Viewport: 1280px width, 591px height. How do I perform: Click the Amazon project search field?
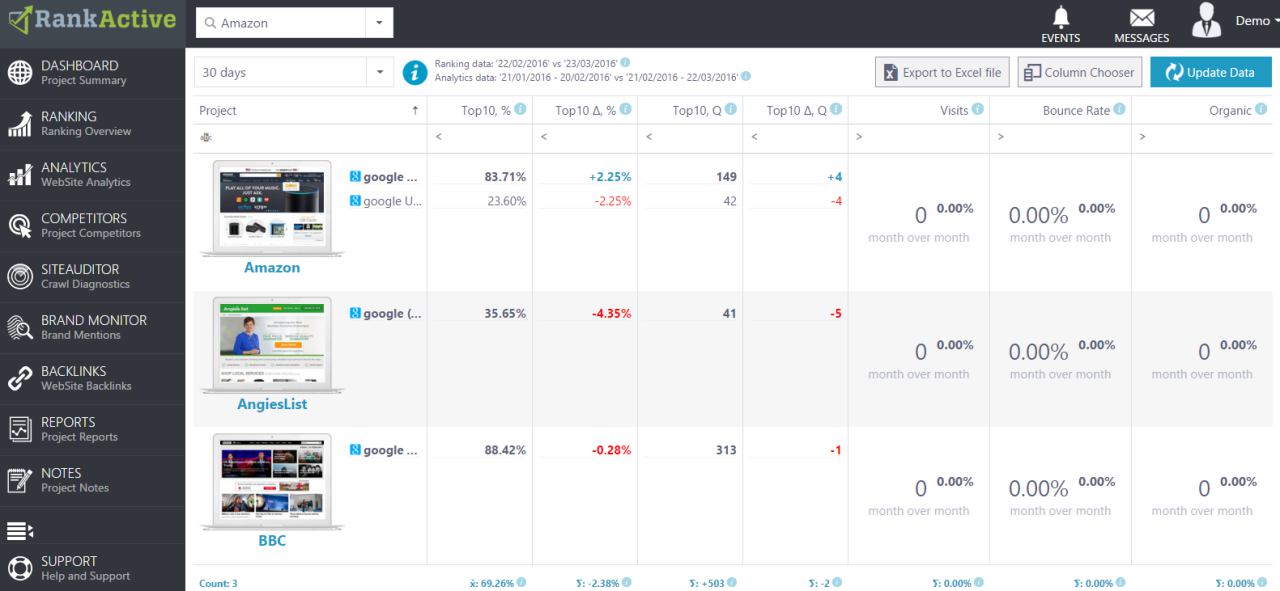[x=281, y=23]
